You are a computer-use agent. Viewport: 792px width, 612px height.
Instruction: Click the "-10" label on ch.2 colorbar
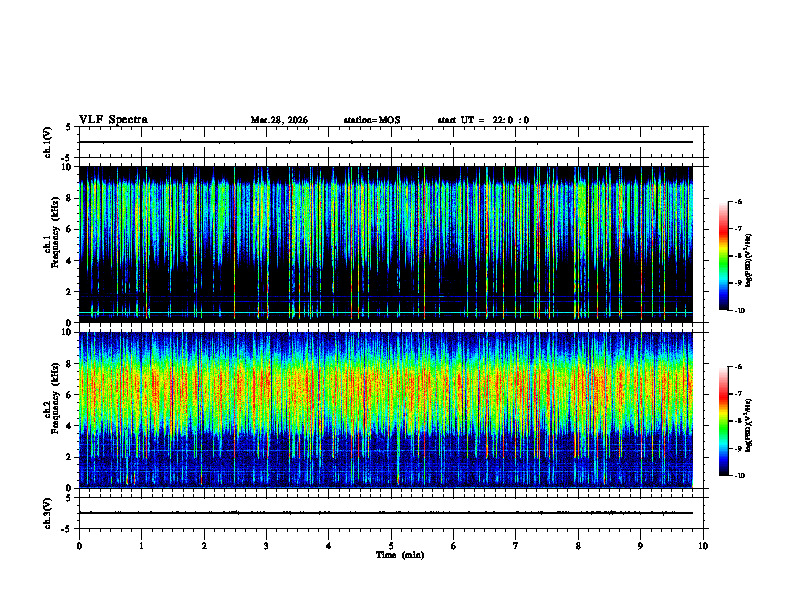739,476
